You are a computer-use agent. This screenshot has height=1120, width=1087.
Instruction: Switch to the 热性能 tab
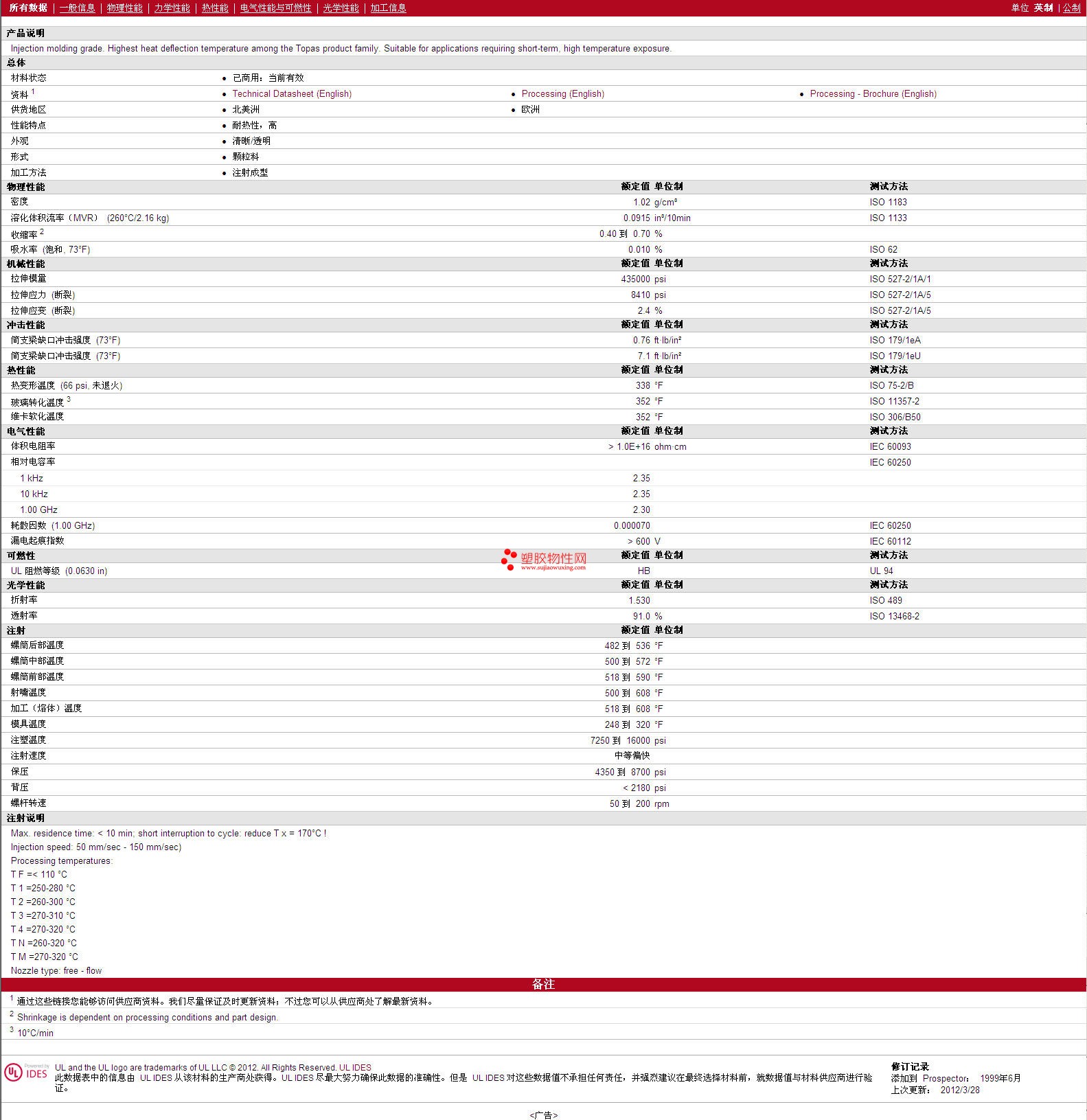click(215, 8)
